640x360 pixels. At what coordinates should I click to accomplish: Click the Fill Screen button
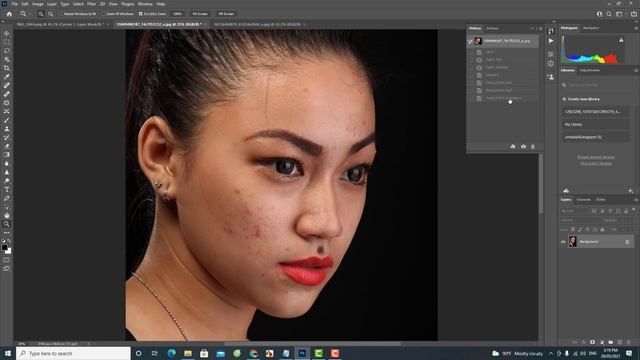(226, 14)
